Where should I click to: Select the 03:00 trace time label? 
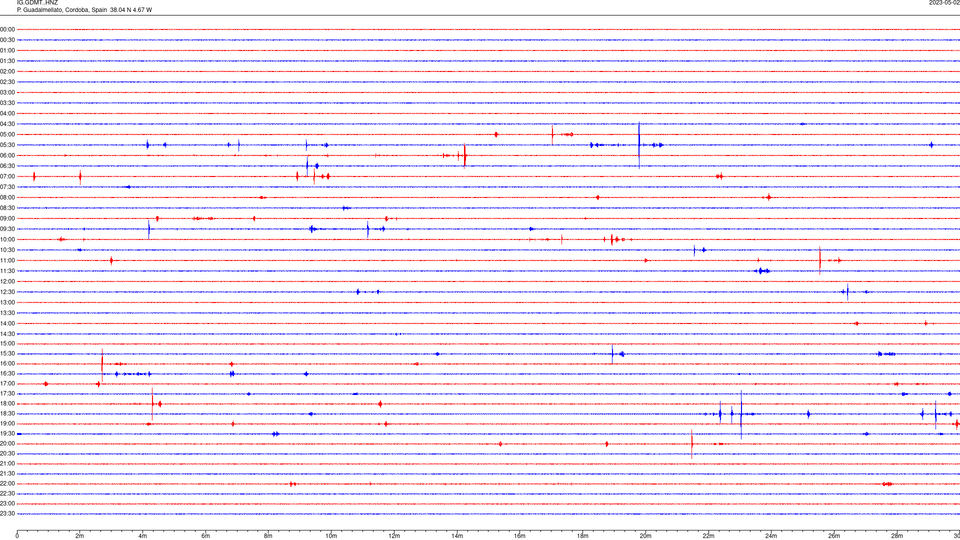tap(7, 92)
